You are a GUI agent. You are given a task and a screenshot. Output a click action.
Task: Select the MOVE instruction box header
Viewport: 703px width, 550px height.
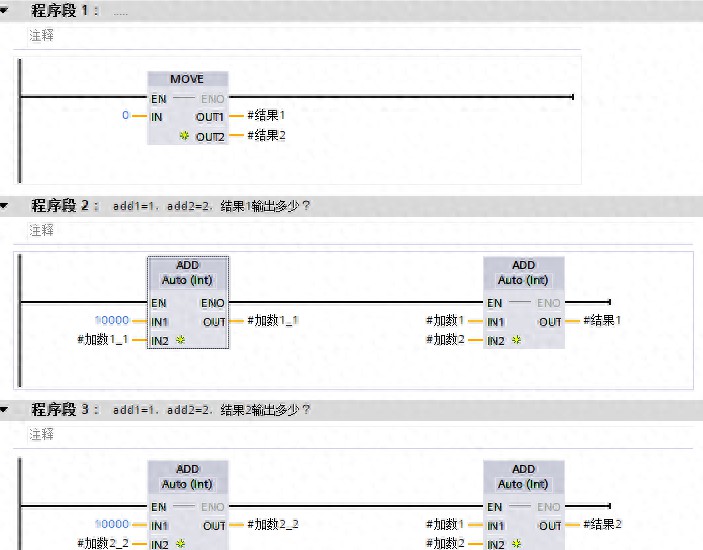click(x=187, y=79)
